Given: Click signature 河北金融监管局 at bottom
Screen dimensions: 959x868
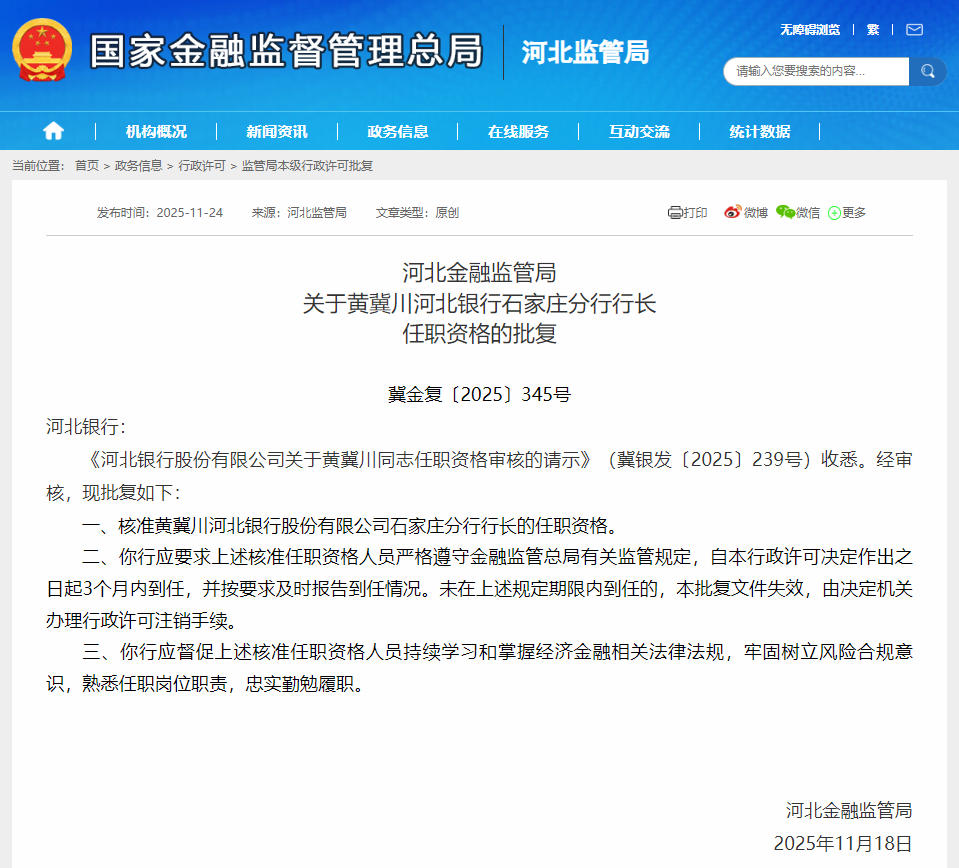Looking at the screenshot, I should 849,810.
